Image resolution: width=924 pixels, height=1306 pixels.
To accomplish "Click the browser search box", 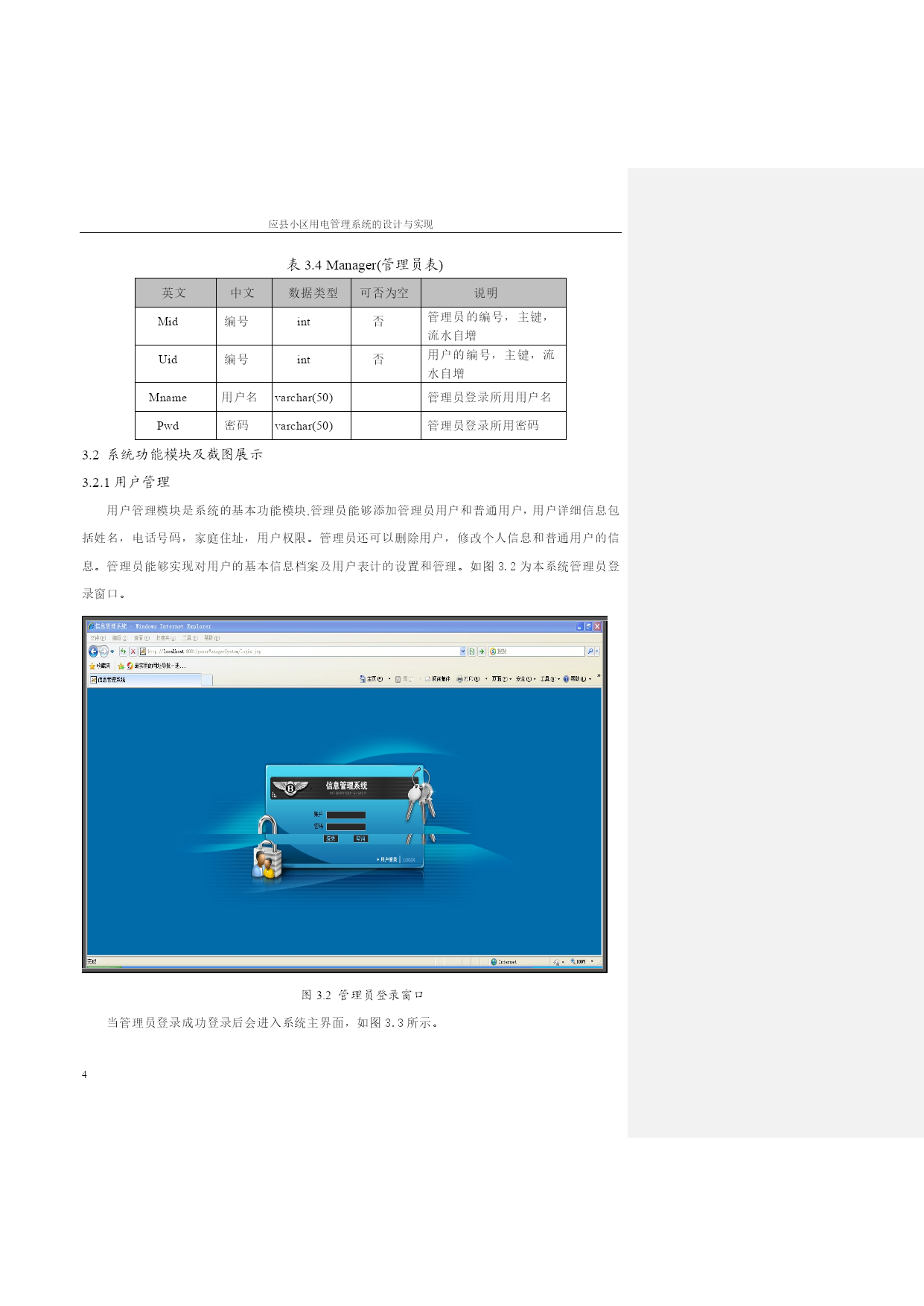I will tap(537, 652).
